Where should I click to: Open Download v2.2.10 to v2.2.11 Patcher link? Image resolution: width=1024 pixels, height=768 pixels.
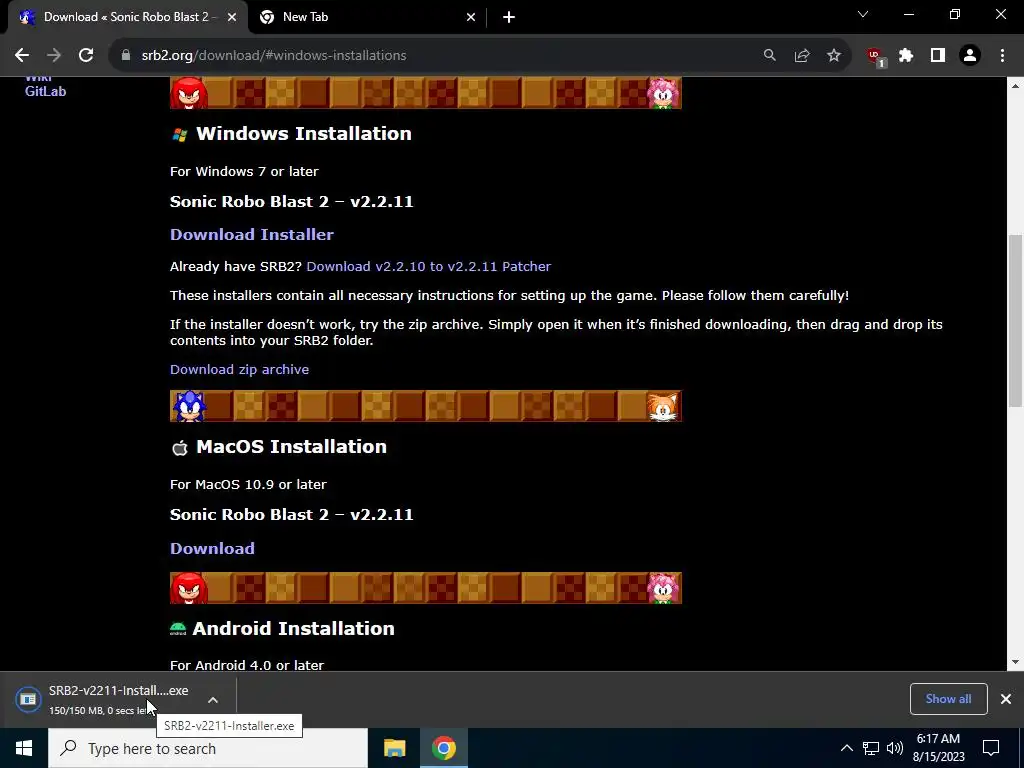[x=428, y=266]
